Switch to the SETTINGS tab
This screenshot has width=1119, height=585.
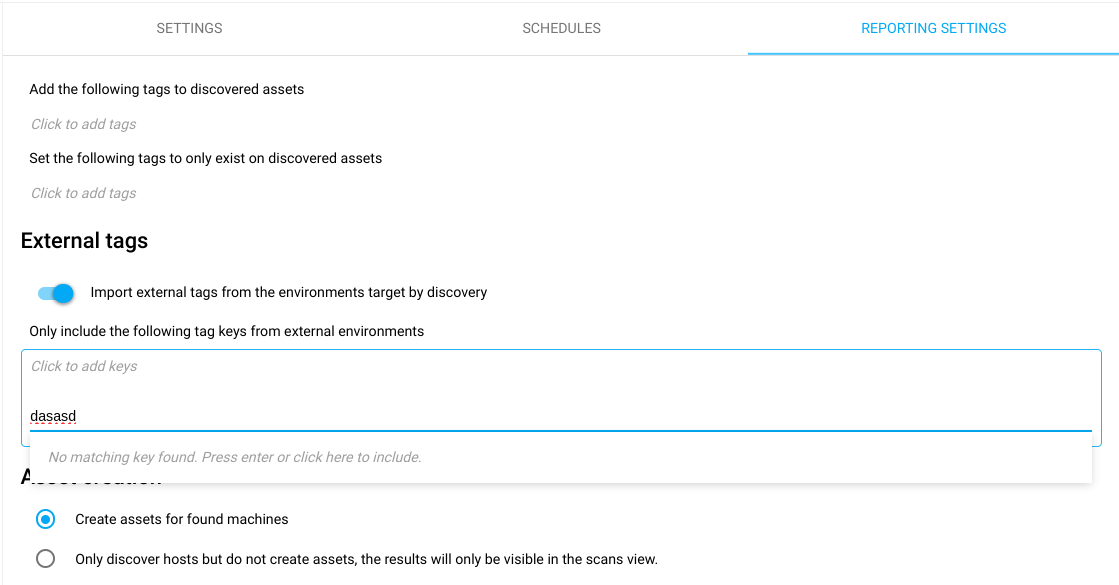[189, 28]
